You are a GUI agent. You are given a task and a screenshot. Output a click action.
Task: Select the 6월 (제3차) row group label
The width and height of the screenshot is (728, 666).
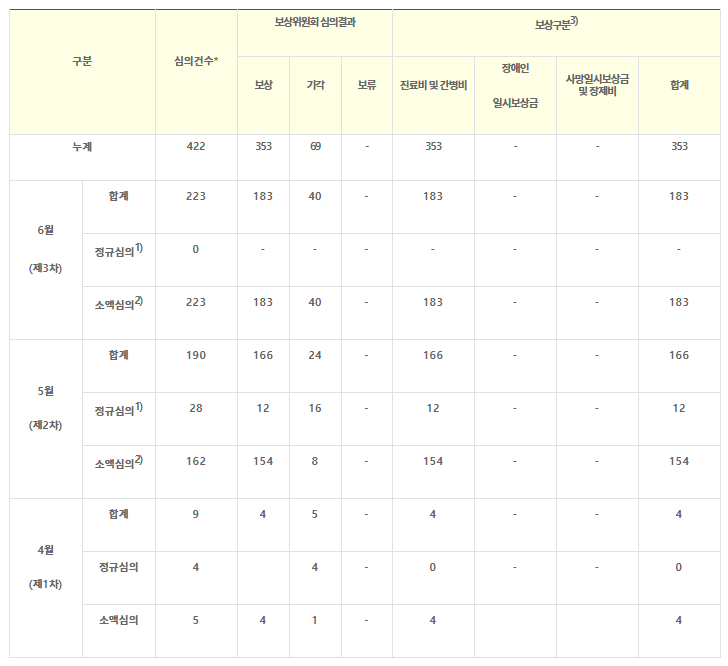pyautogui.click(x=46, y=249)
